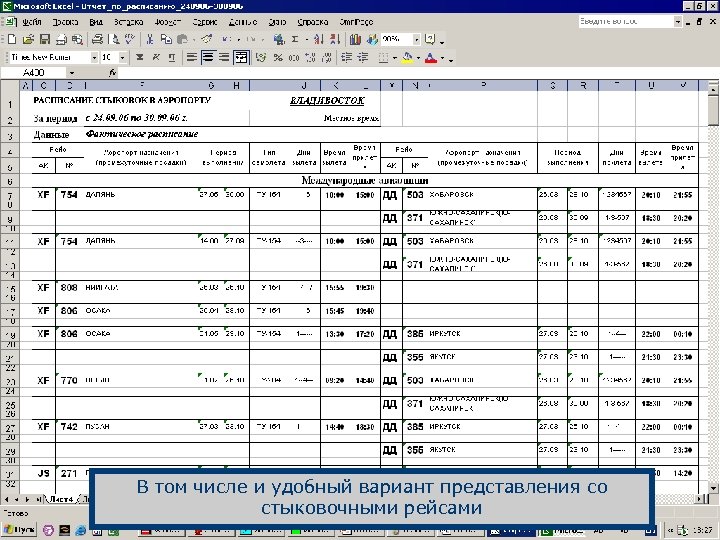Image resolution: width=720 pixels, height=540 pixels.
Task: Switch to the Лист4 sheet tab
Action: (61, 499)
